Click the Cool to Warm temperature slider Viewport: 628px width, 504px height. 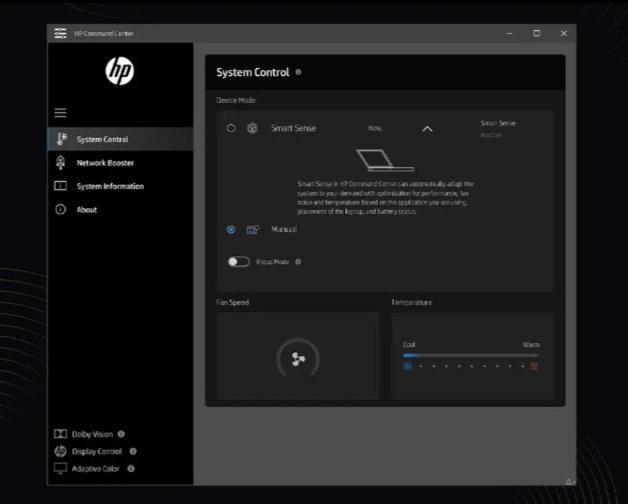pos(471,355)
